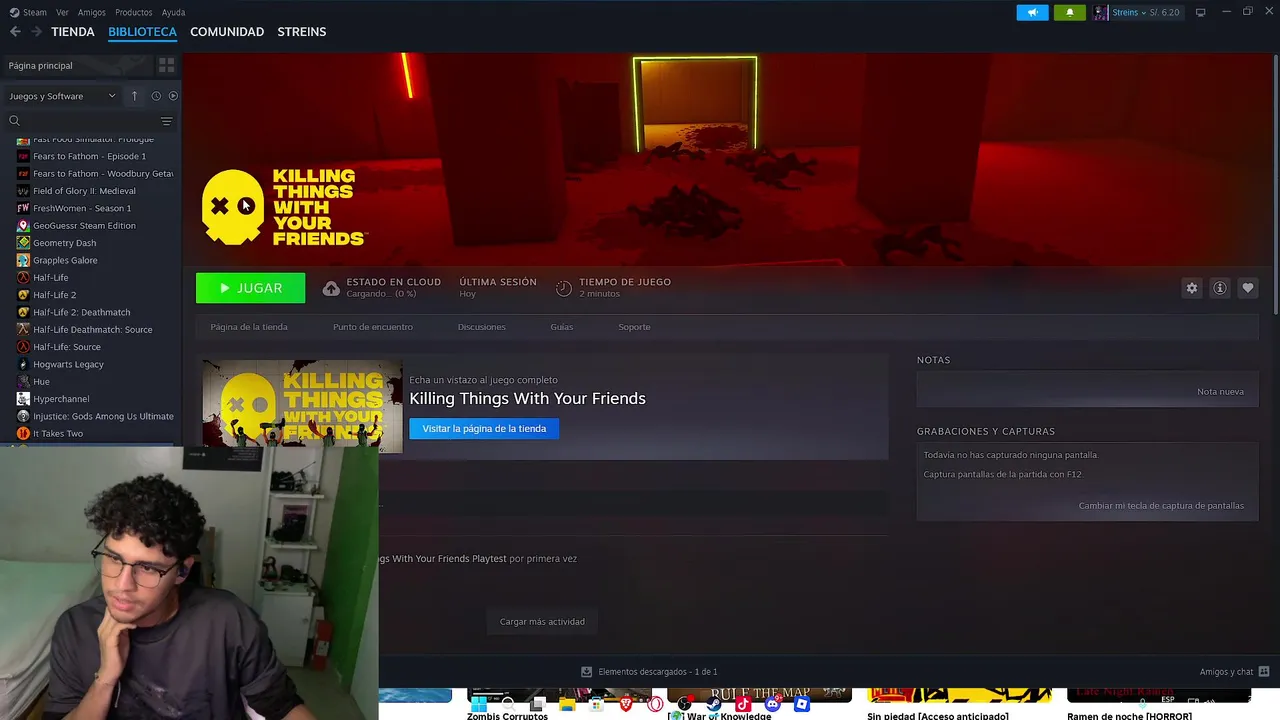Show game info icon

(x=1219, y=288)
